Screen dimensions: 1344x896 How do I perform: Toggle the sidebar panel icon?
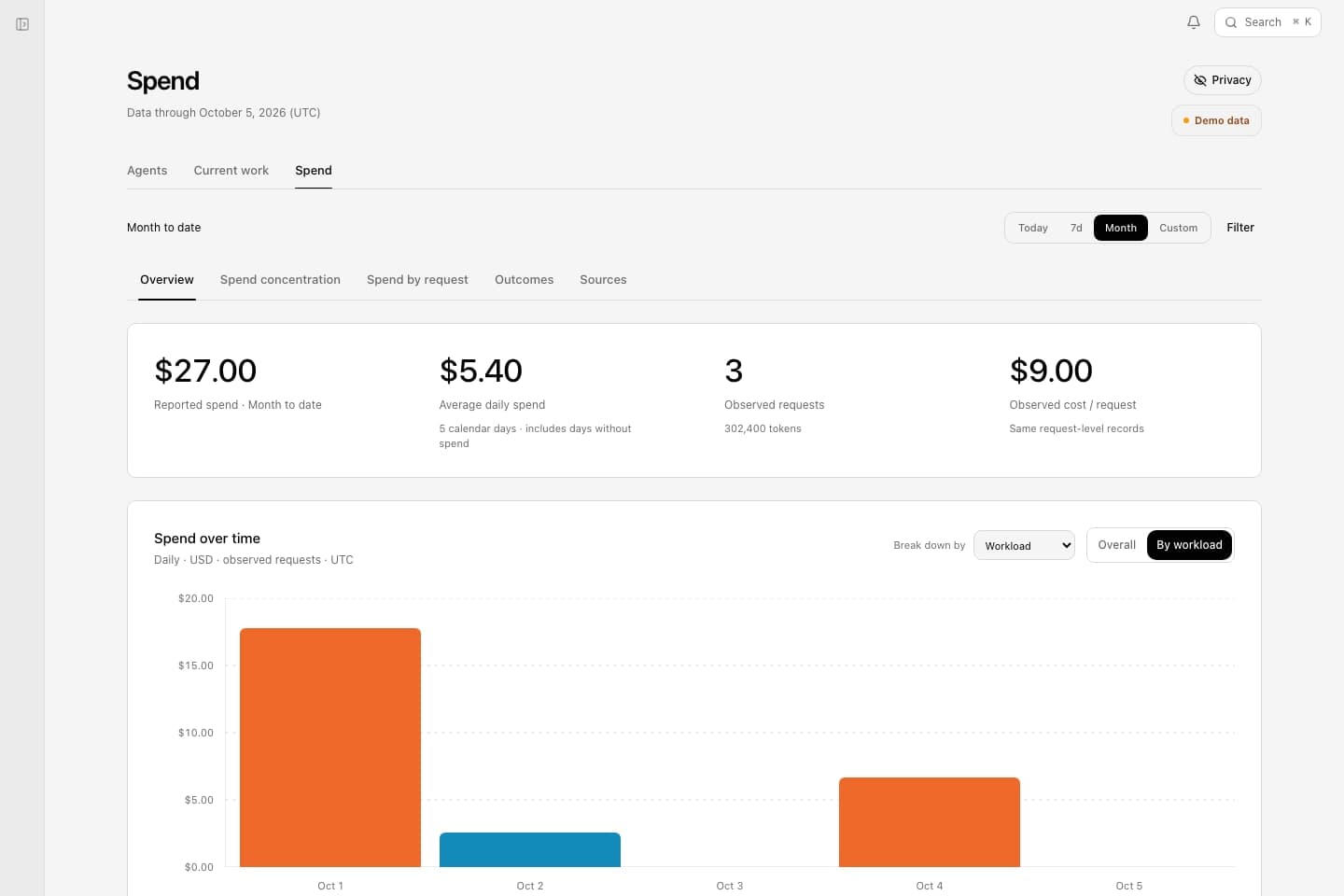point(22,24)
